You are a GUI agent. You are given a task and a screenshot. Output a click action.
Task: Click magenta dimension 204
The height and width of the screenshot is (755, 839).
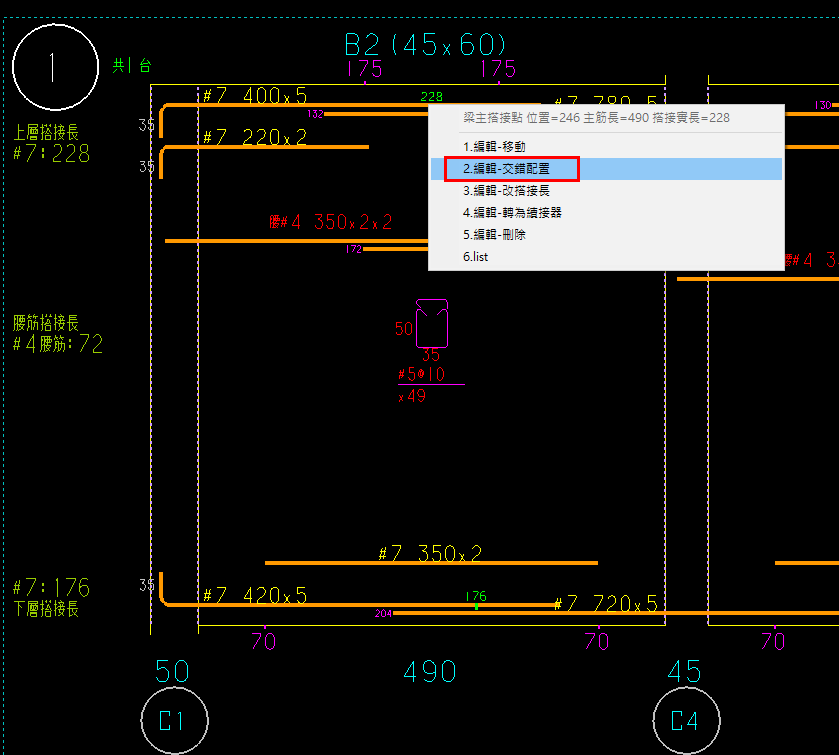click(x=383, y=613)
